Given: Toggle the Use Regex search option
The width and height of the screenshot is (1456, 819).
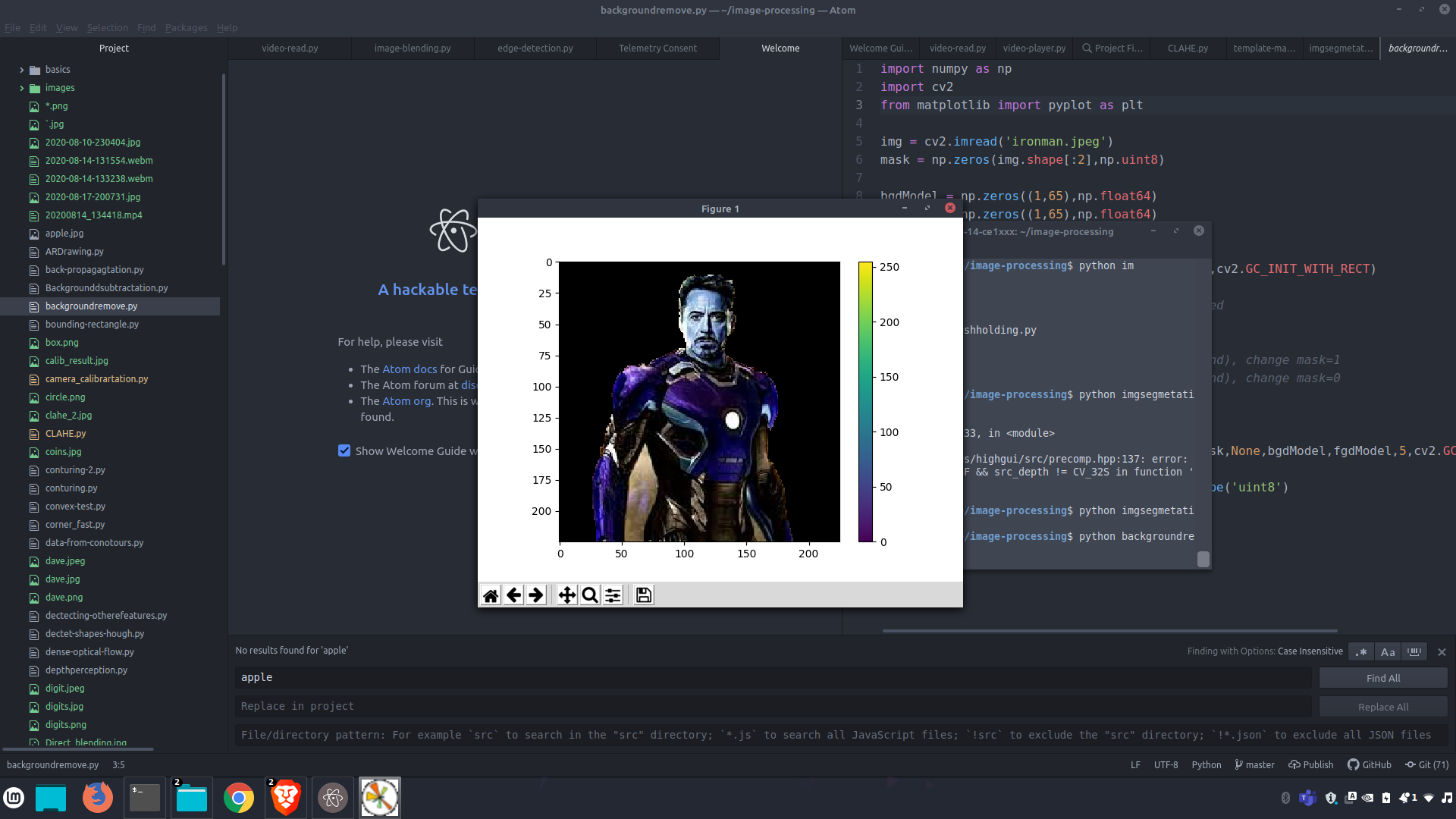Looking at the screenshot, I should point(1362,651).
